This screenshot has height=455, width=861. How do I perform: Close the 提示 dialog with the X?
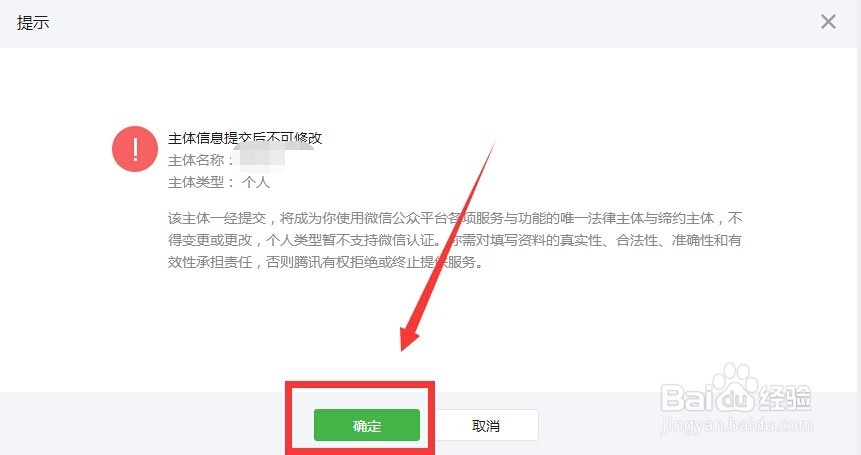(828, 22)
